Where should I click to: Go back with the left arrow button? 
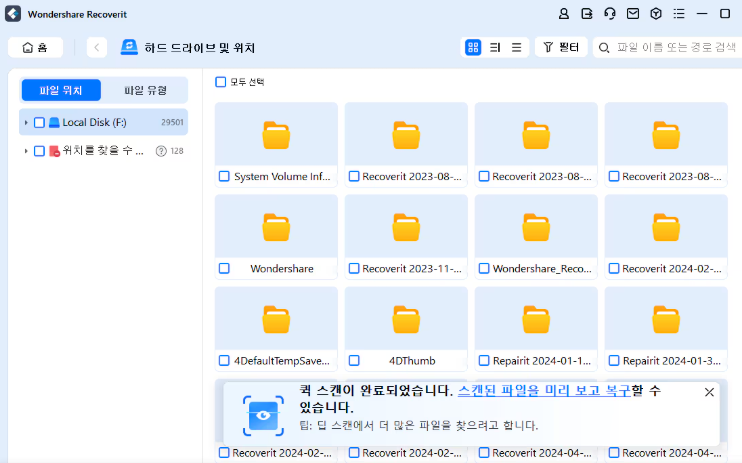point(97,47)
